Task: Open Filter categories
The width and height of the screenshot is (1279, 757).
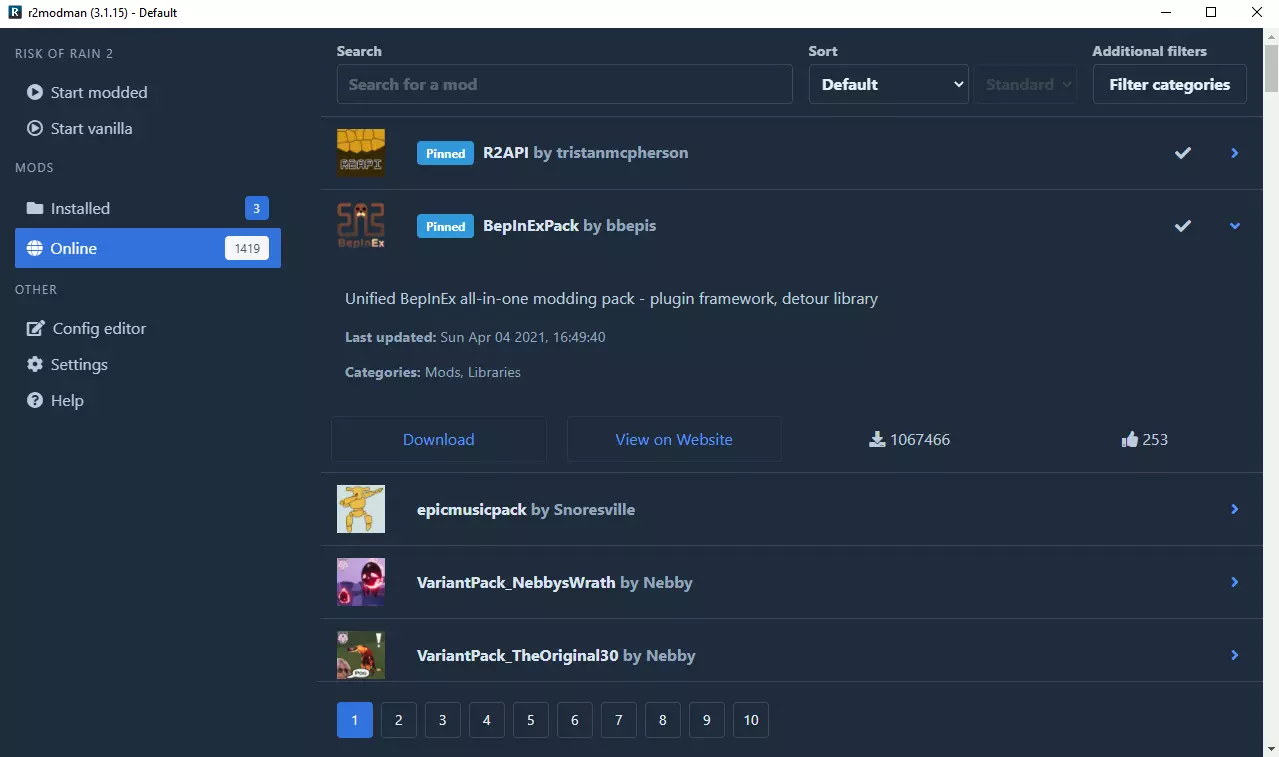Action: 1170,84
